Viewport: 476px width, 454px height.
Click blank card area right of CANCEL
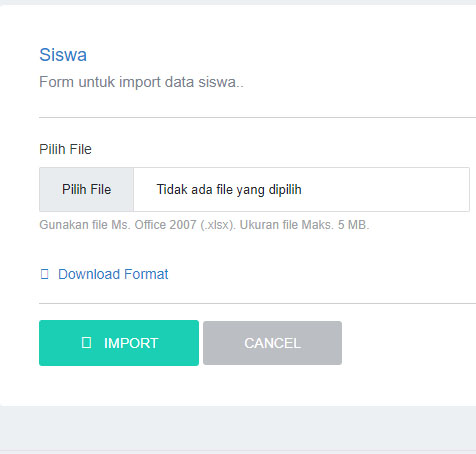(408, 343)
